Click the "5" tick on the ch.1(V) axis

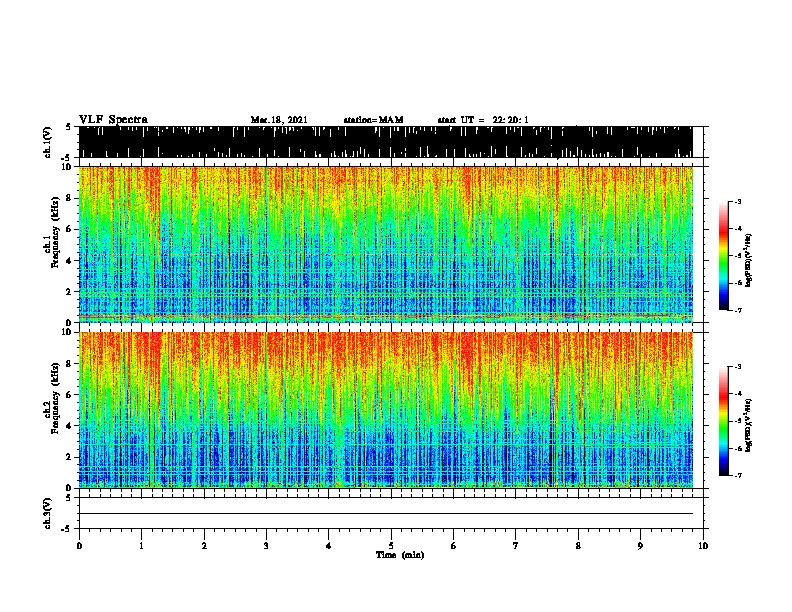69,127
